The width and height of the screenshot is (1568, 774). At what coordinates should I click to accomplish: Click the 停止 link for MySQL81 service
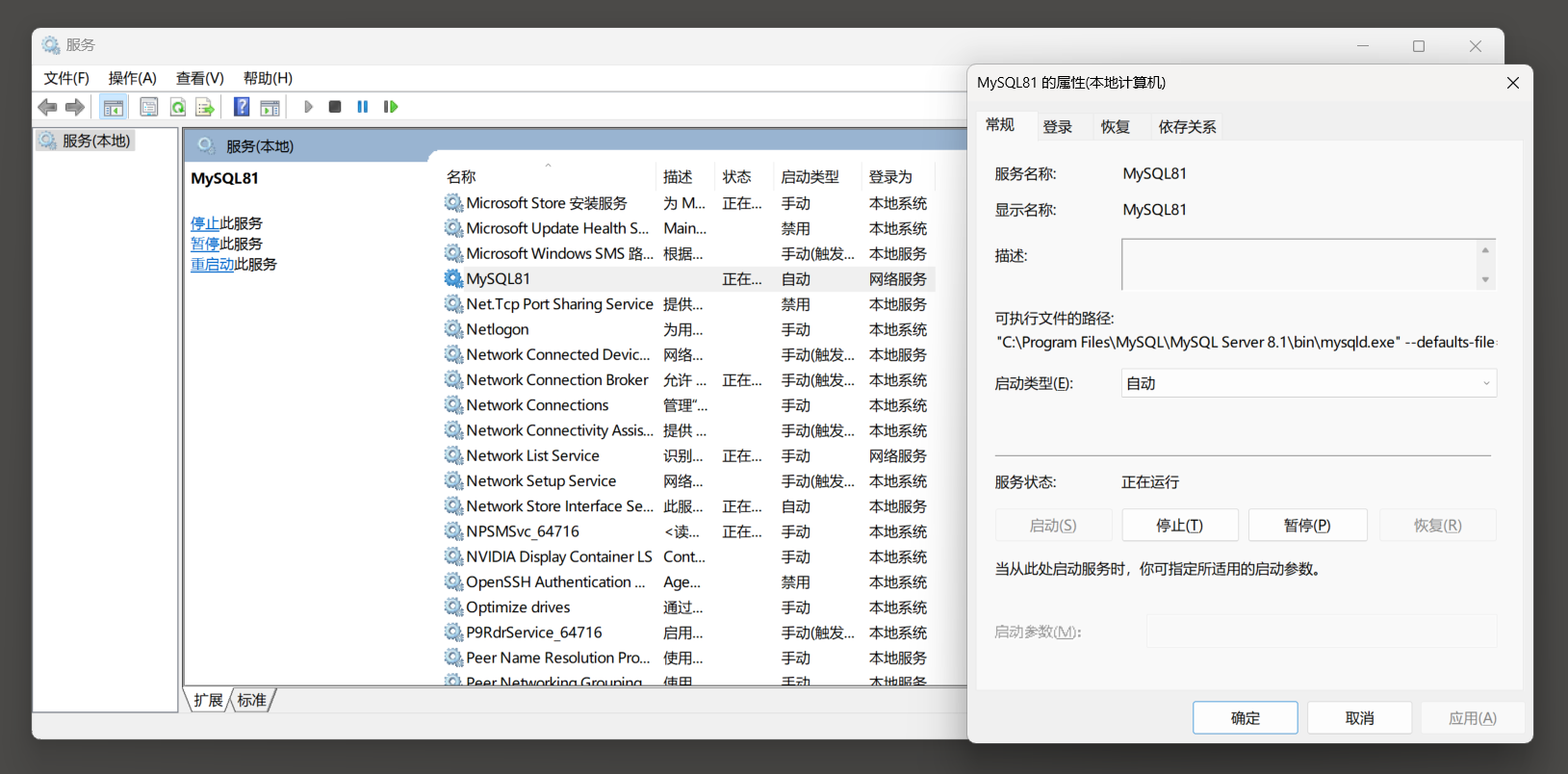(205, 223)
